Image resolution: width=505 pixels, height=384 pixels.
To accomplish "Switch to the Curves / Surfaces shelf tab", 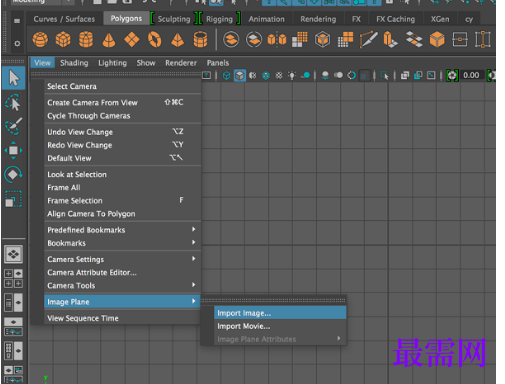I will (x=64, y=19).
